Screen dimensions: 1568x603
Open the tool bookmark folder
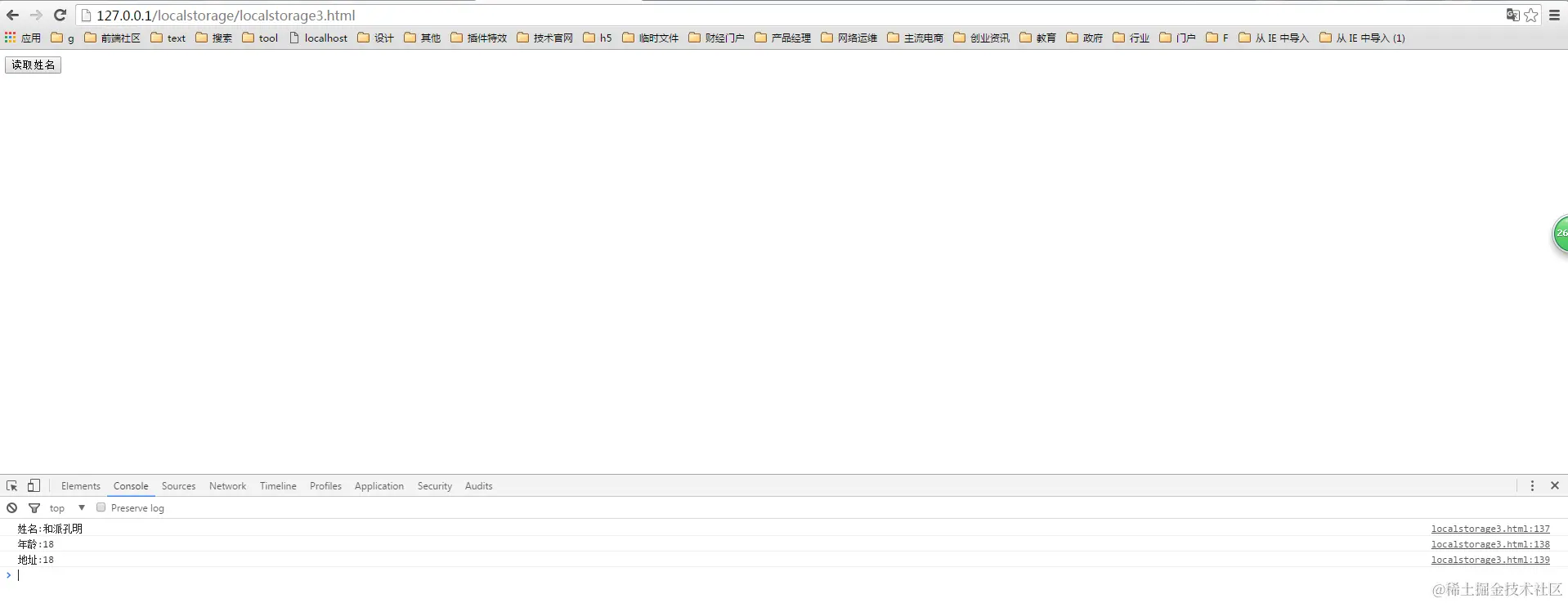(x=261, y=38)
